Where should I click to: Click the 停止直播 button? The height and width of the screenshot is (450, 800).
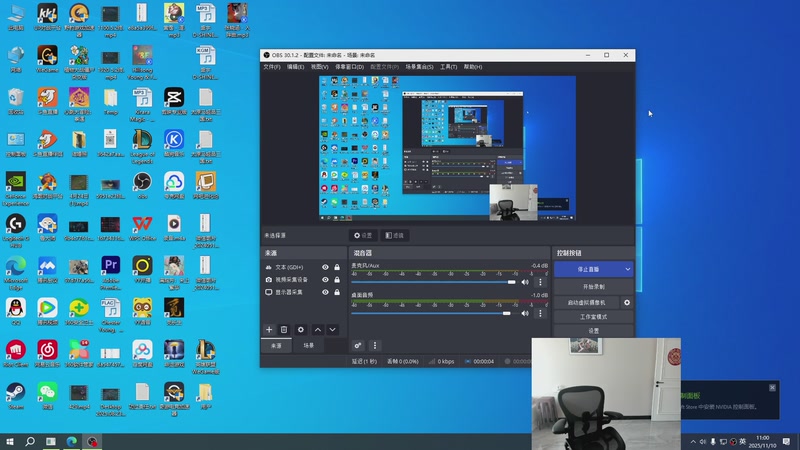click(x=588, y=269)
